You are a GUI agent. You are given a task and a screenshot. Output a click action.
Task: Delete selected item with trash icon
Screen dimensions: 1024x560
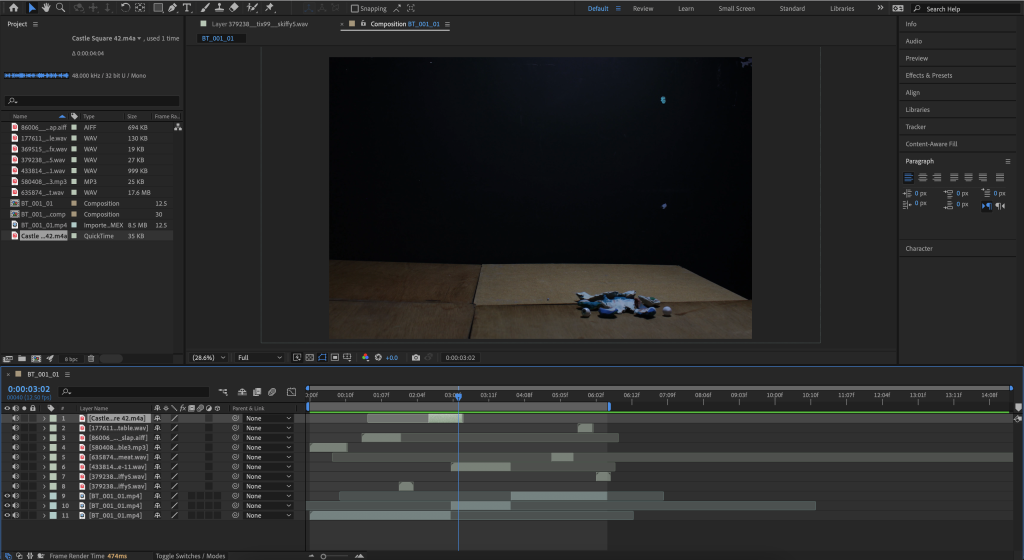tap(91, 358)
